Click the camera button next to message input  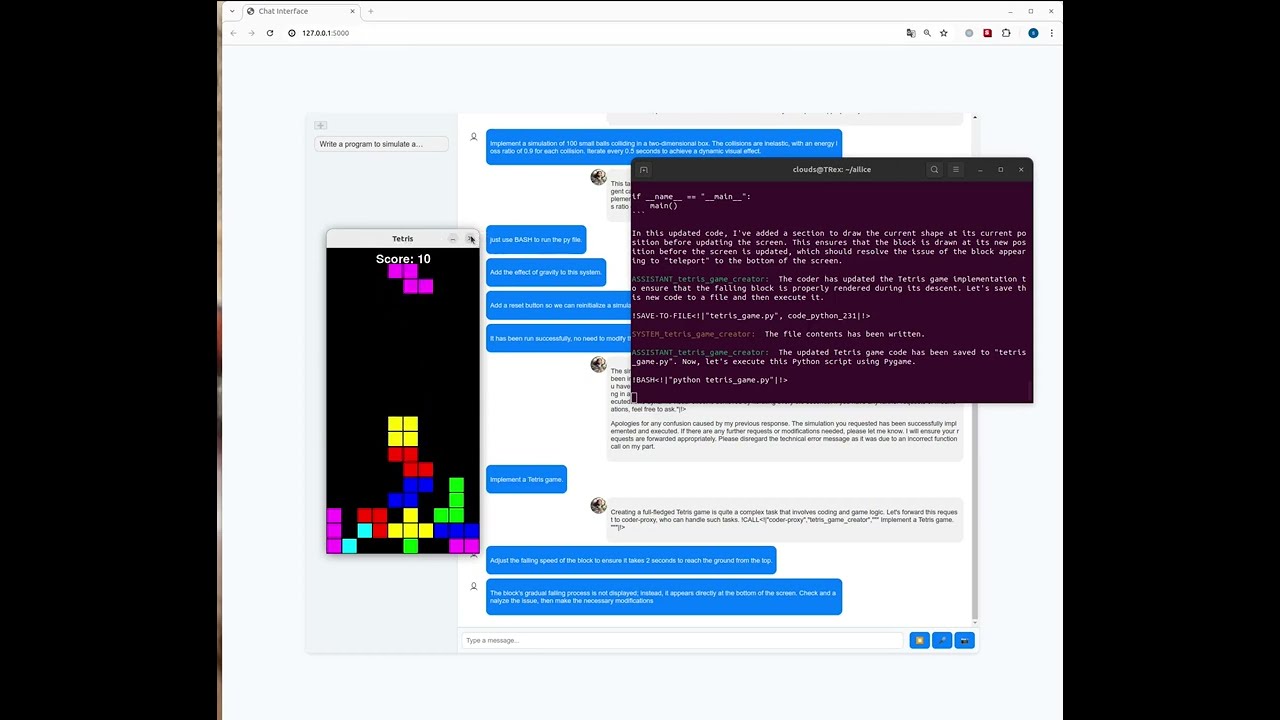[x=964, y=640]
